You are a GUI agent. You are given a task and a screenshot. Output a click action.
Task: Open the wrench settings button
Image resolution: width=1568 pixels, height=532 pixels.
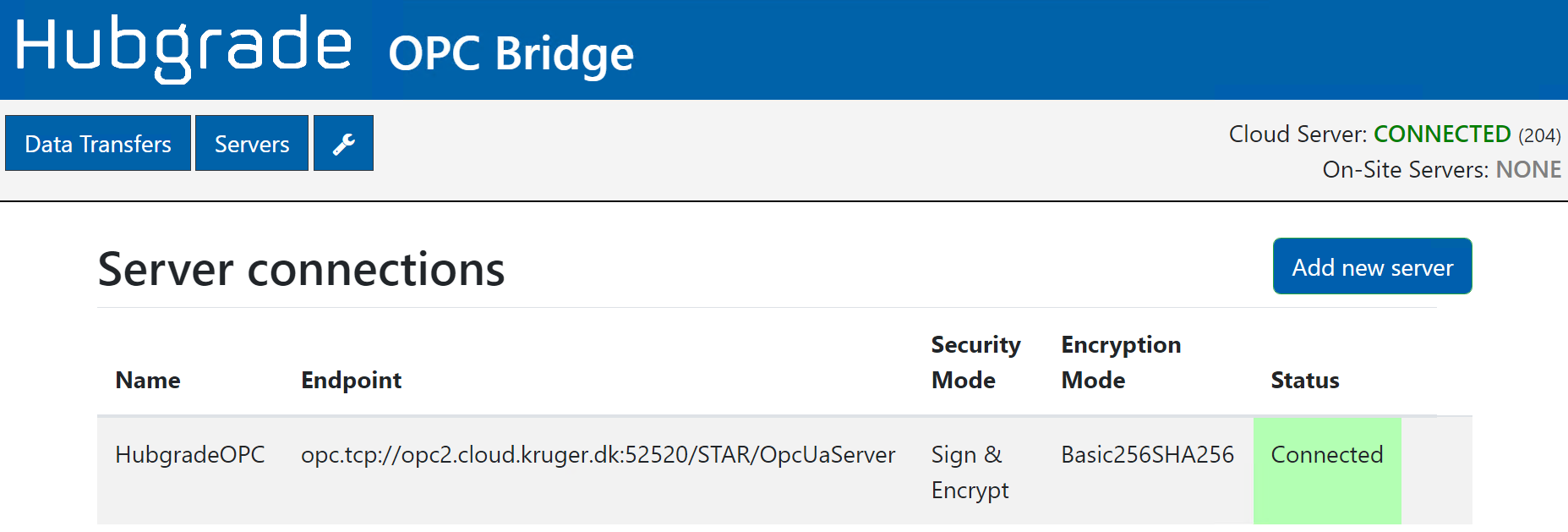343,144
